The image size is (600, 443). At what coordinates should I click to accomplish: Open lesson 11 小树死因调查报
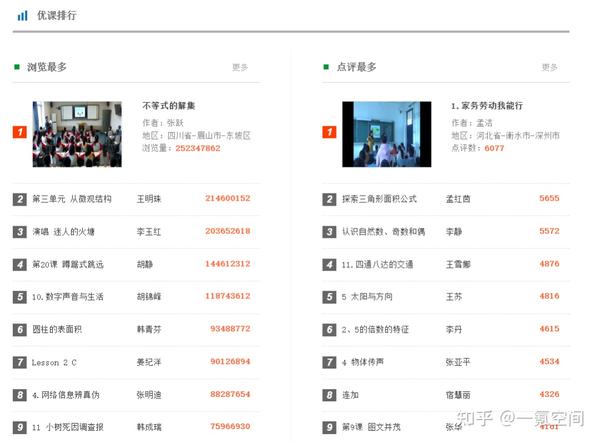point(68,427)
